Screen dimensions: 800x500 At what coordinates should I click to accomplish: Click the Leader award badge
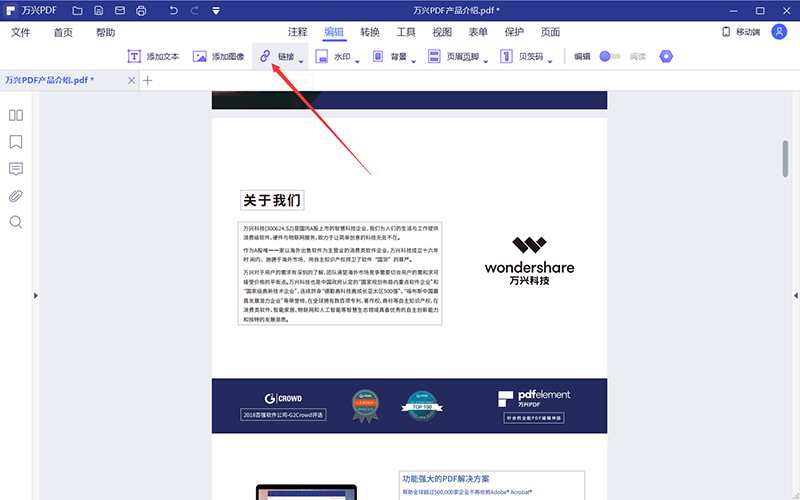[365, 406]
